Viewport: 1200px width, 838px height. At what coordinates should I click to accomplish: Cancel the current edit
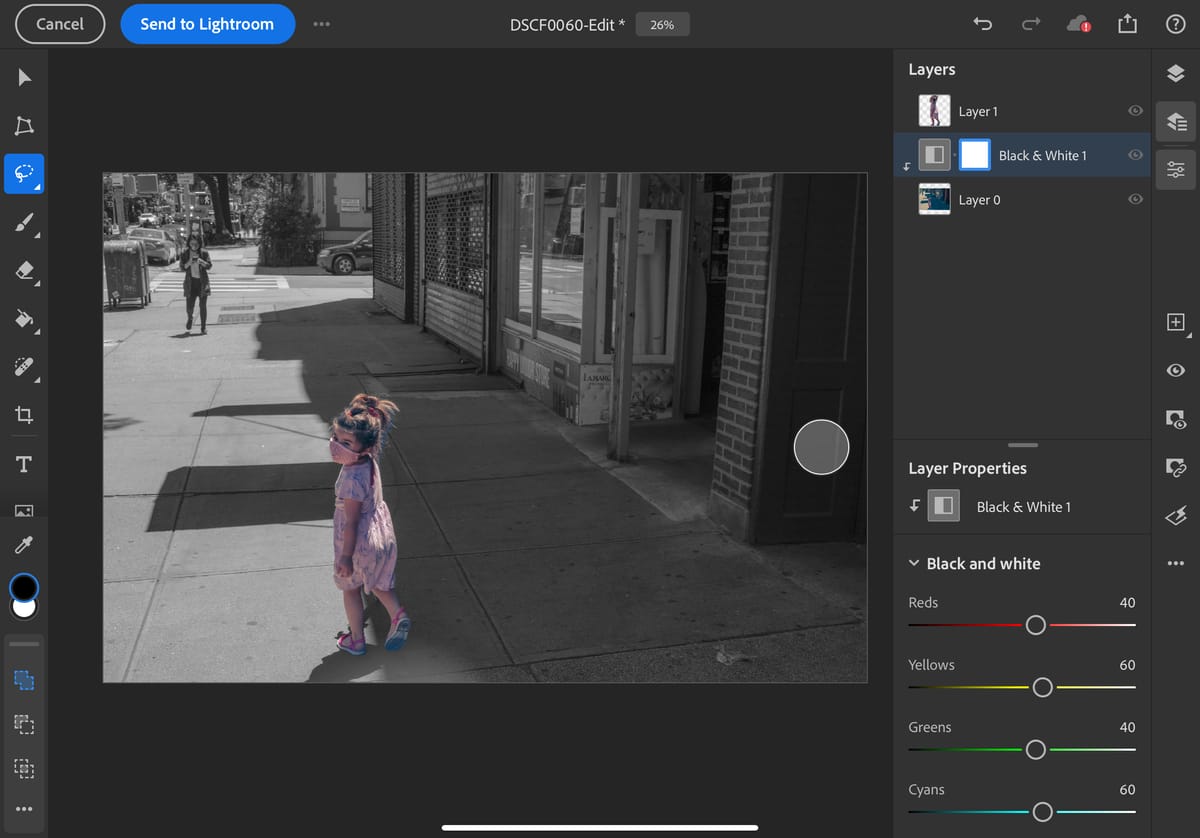click(x=59, y=24)
